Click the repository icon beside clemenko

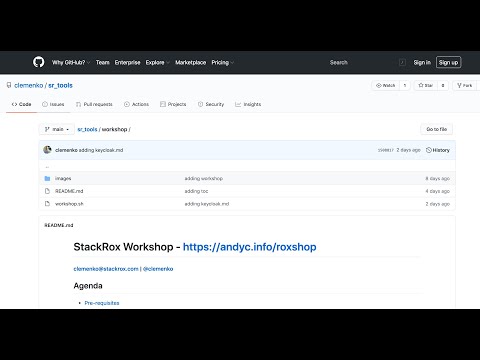(9, 85)
